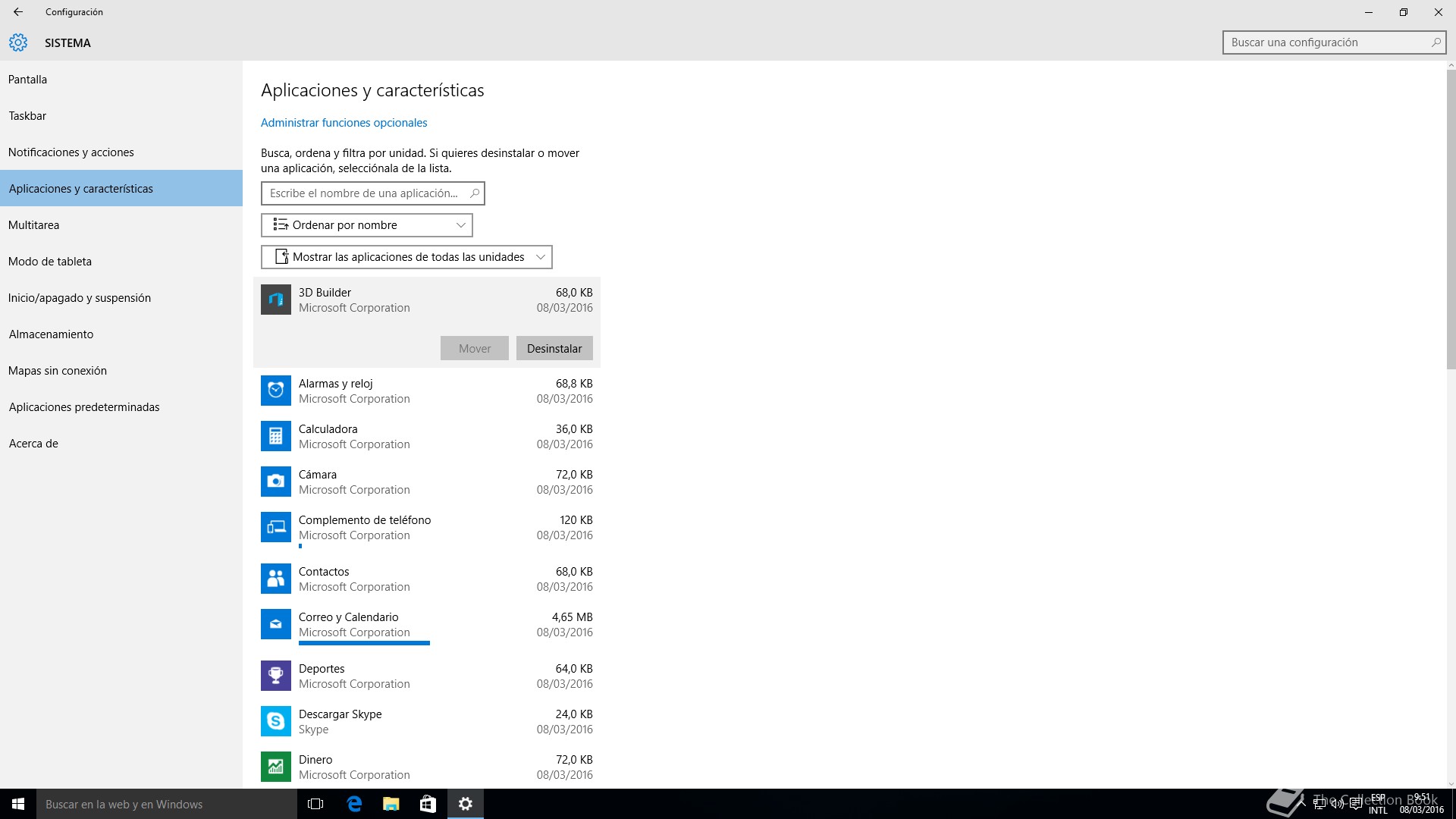
Task: Click the Correo y Calendario progress bar
Action: point(364,643)
